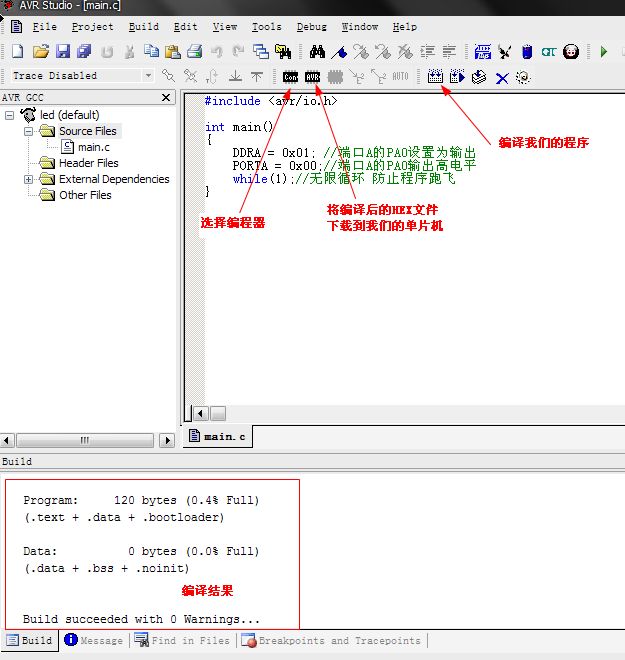Click the cascading windows icon

click(x=261, y=51)
